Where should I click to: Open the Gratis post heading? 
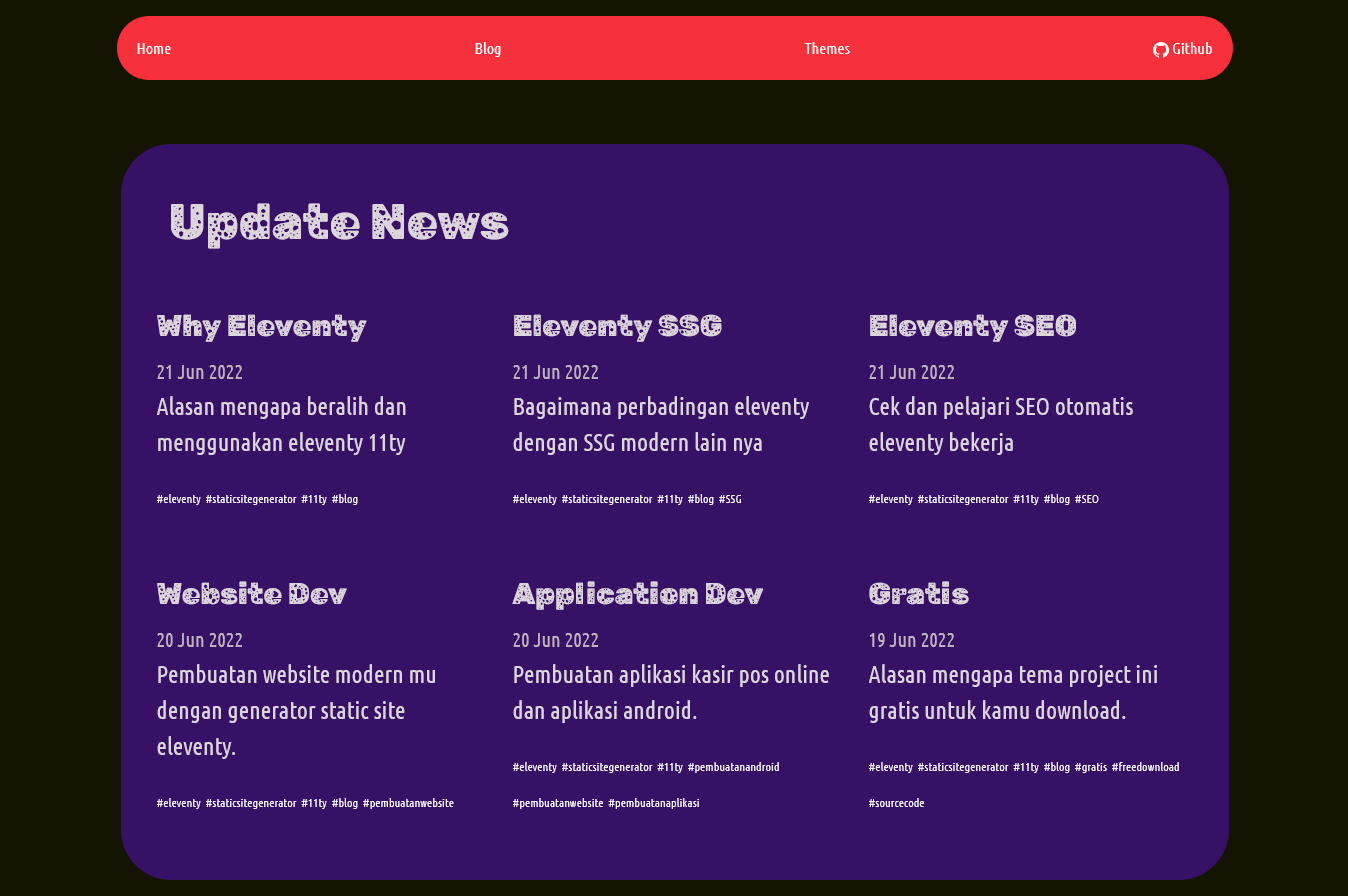coord(918,595)
